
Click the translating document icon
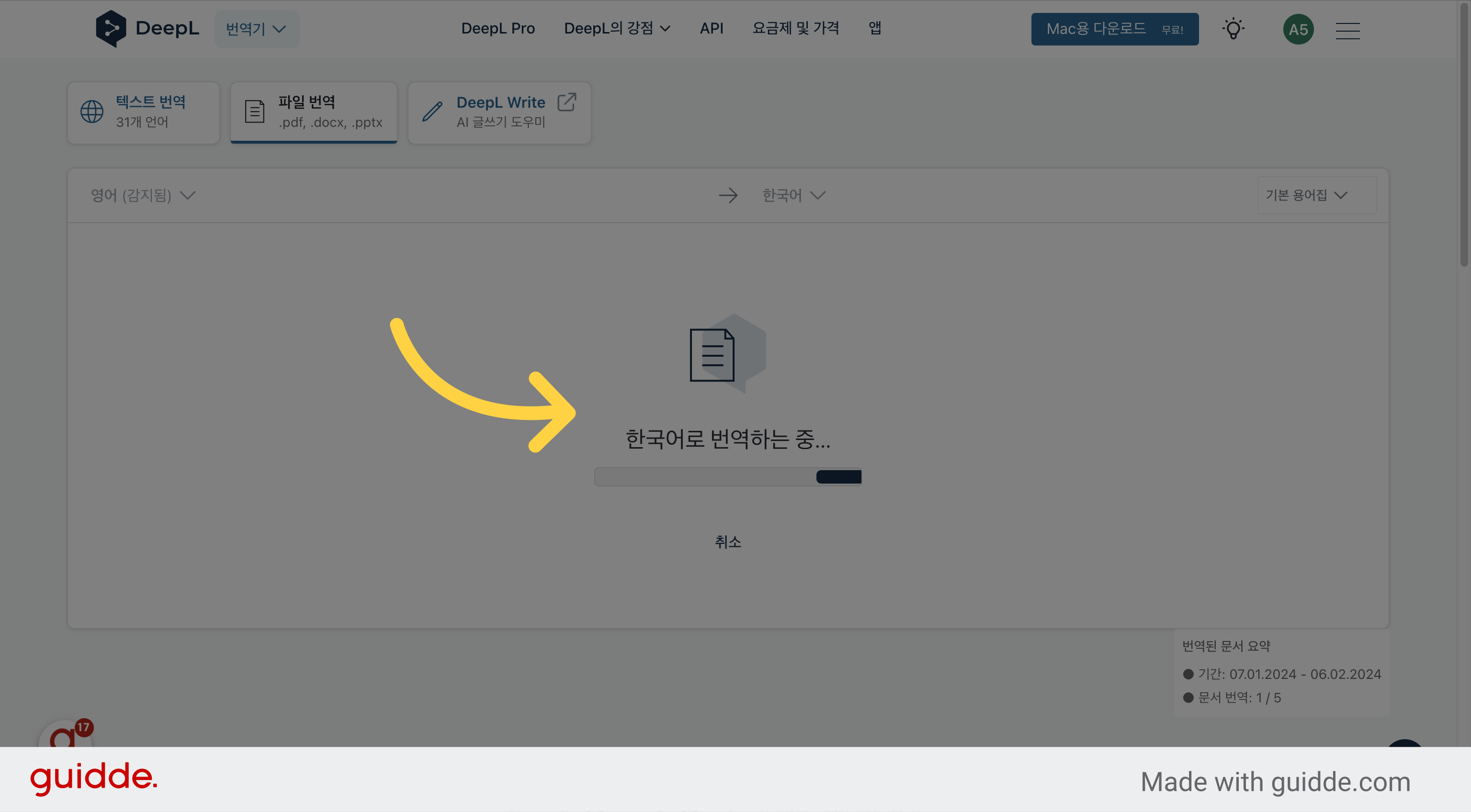pyautogui.click(x=727, y=354)
